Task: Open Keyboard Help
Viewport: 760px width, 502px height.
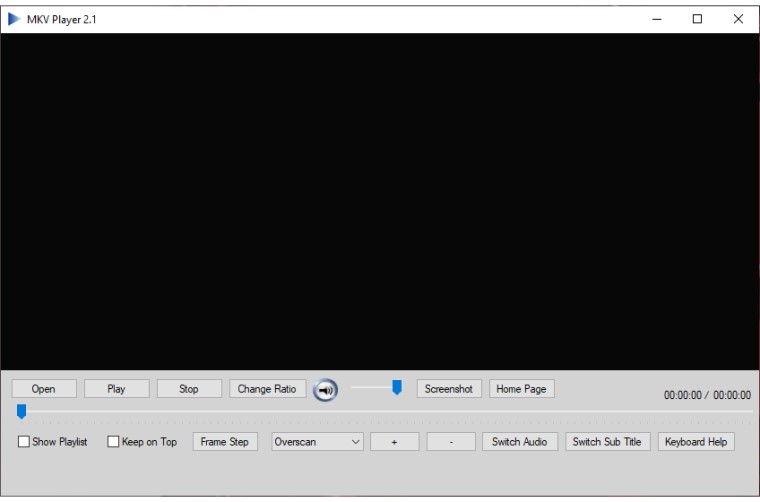Action: coord(696,441)
